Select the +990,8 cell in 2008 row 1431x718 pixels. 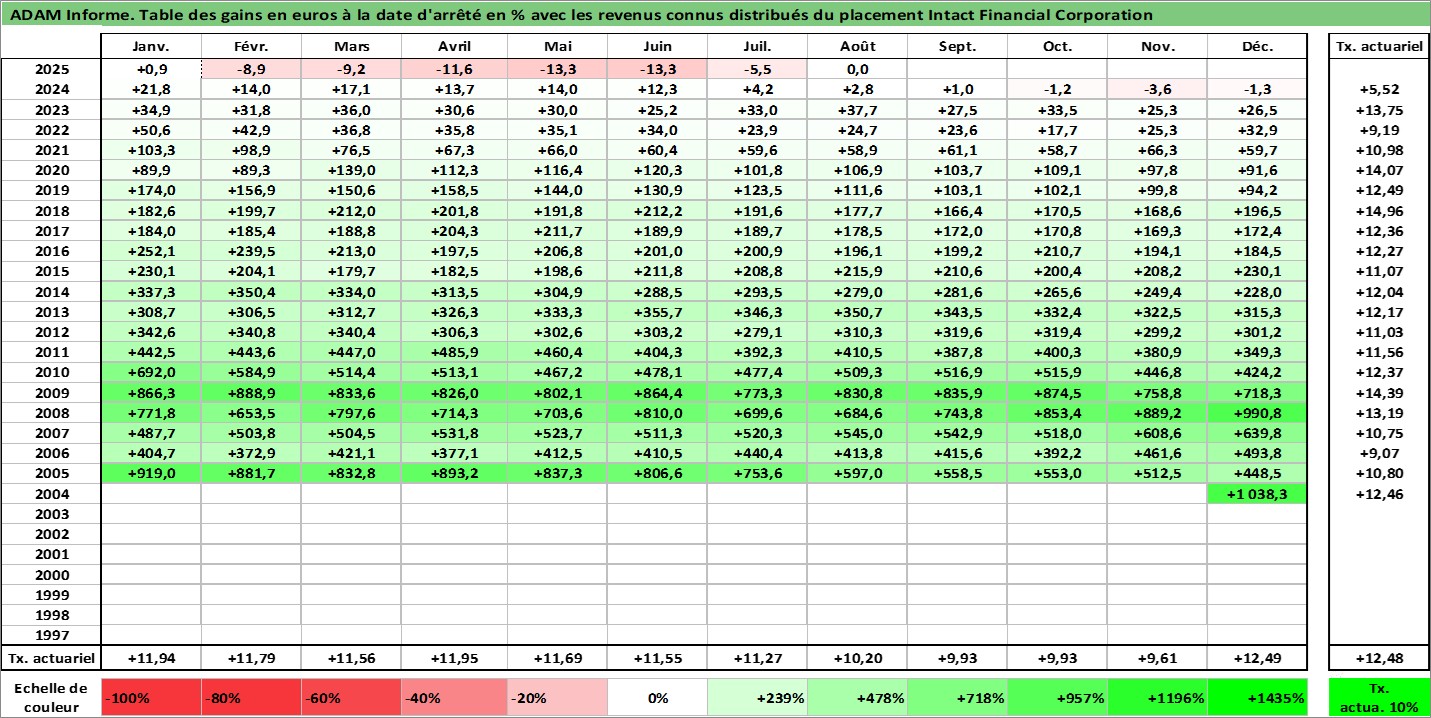point(1257,413)
